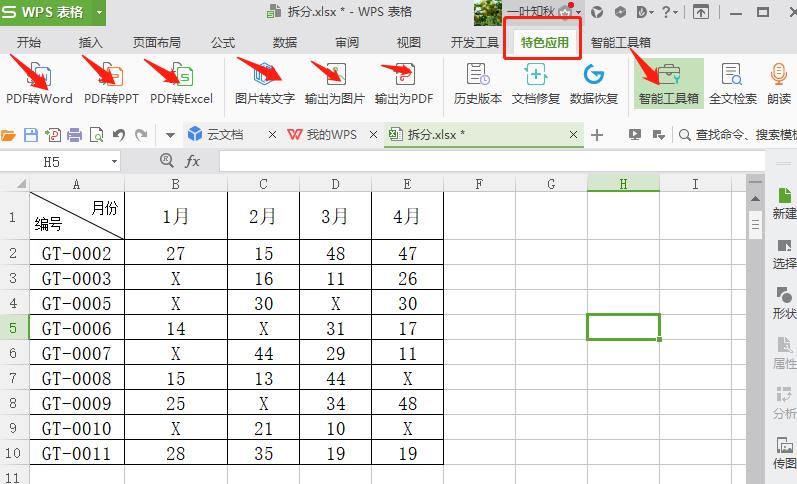Image resolution: width=797 pixels, height=484 pixels.
Task: Open 新建 in right sidebar
Action: pyautogui.click(x=784, y=203)
